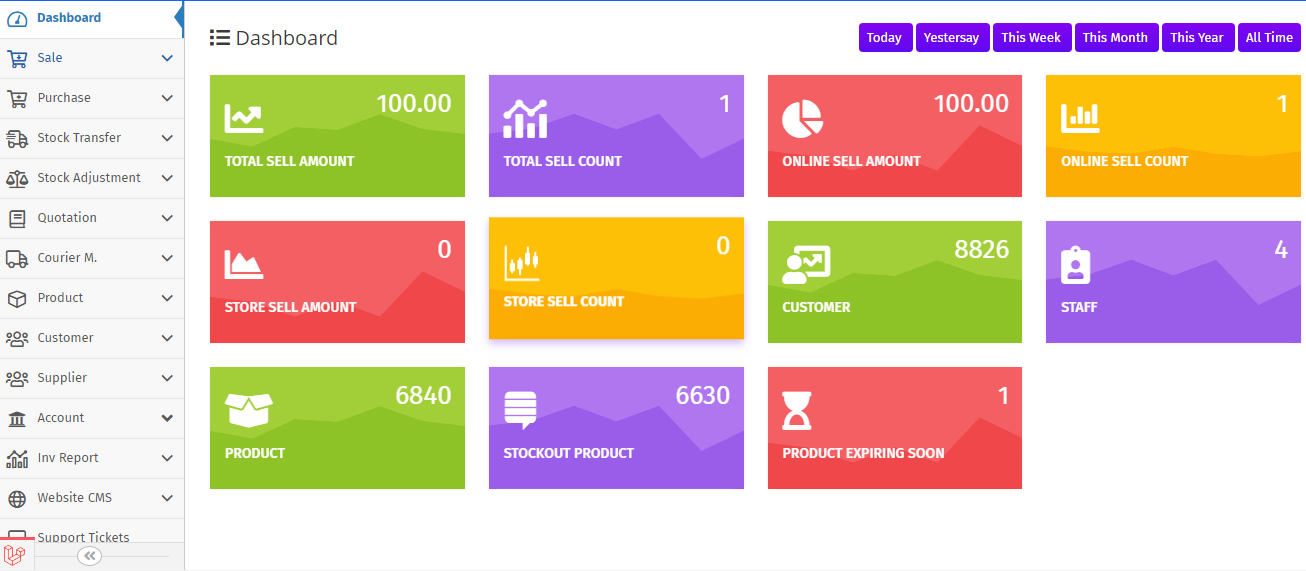Expand the Purchase menu chevron
The image size is (1306, 571).
(x=167, y=98)
